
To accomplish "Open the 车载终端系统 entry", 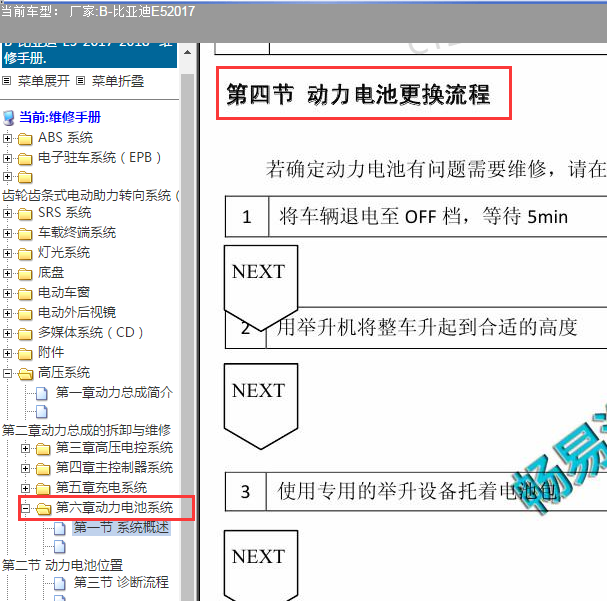I will [77, 233].
